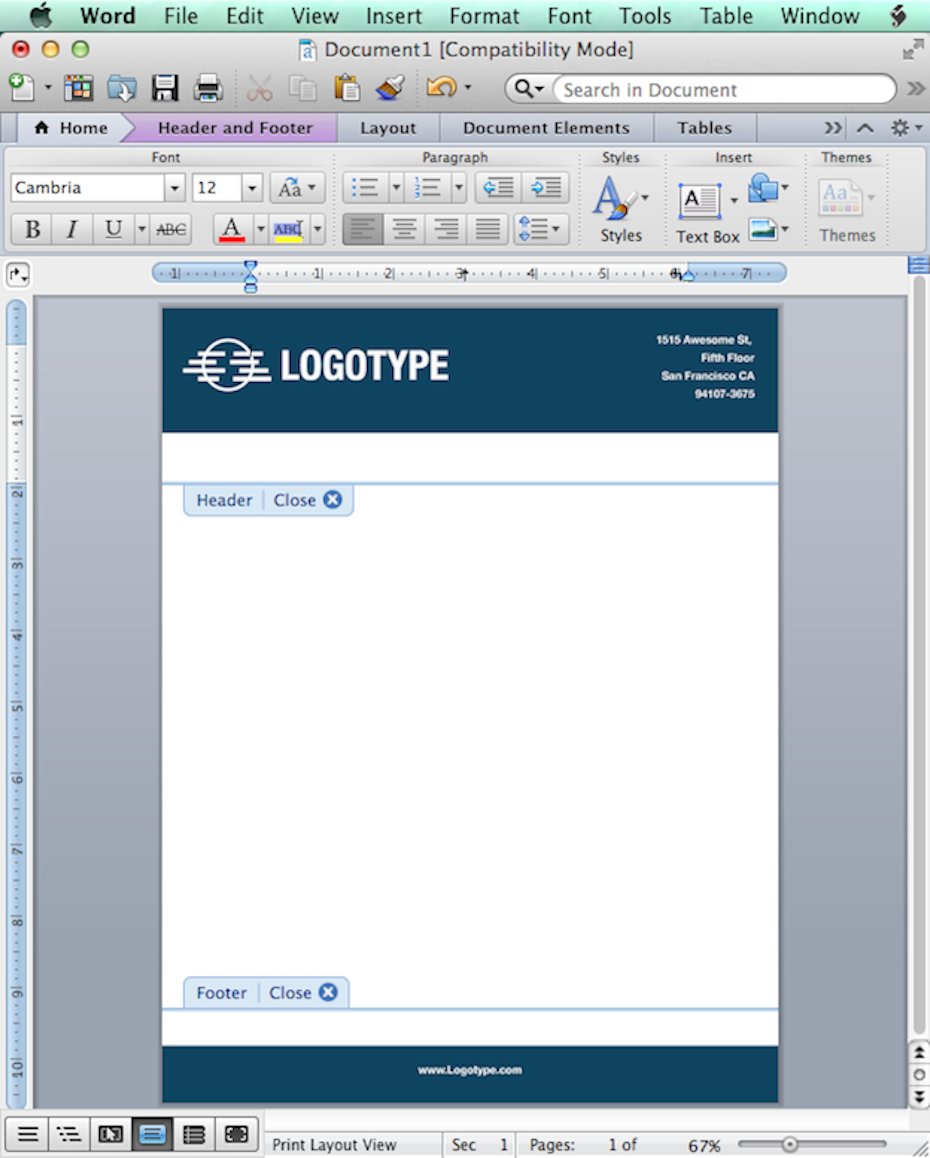Open the Insert menu
This screenshot has height=1158, width=930.
click(x=393, y=16)
